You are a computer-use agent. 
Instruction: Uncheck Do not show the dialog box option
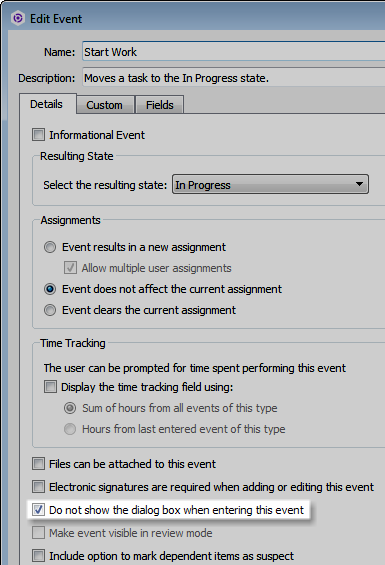(x=39, y=510)
